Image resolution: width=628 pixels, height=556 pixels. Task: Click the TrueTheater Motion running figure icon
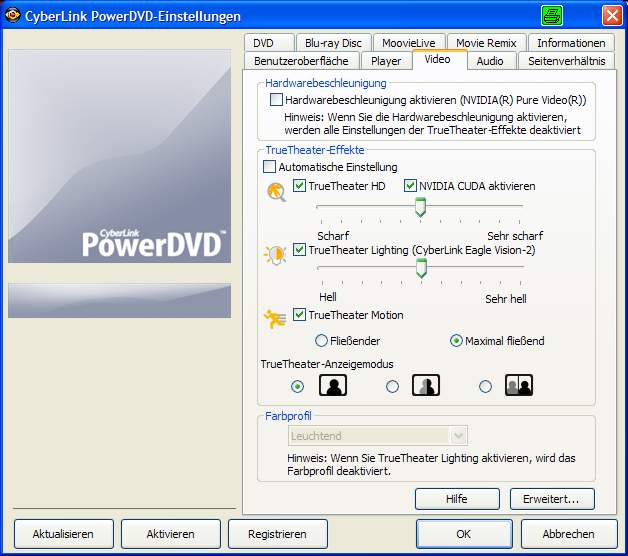(275, 319)
